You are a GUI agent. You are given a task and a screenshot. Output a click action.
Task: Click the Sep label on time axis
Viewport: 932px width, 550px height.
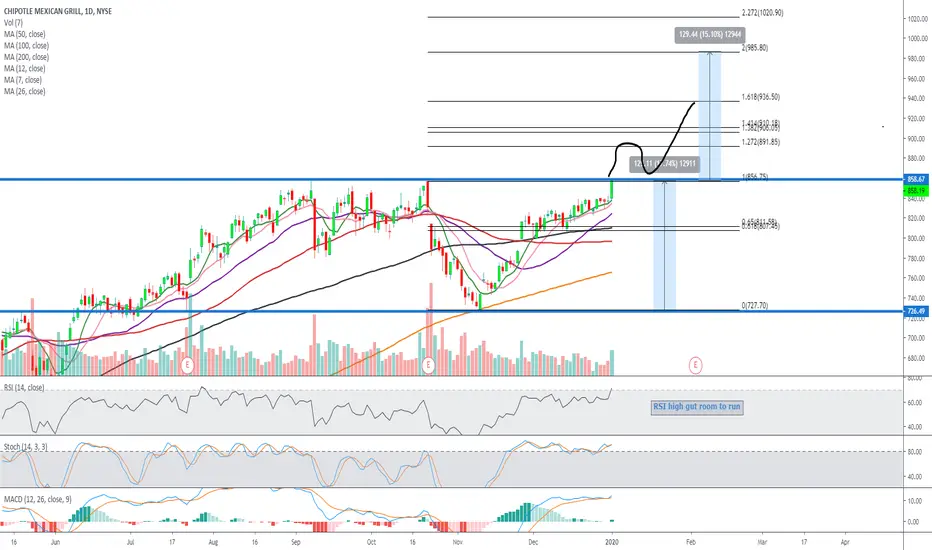click(296, 542)
